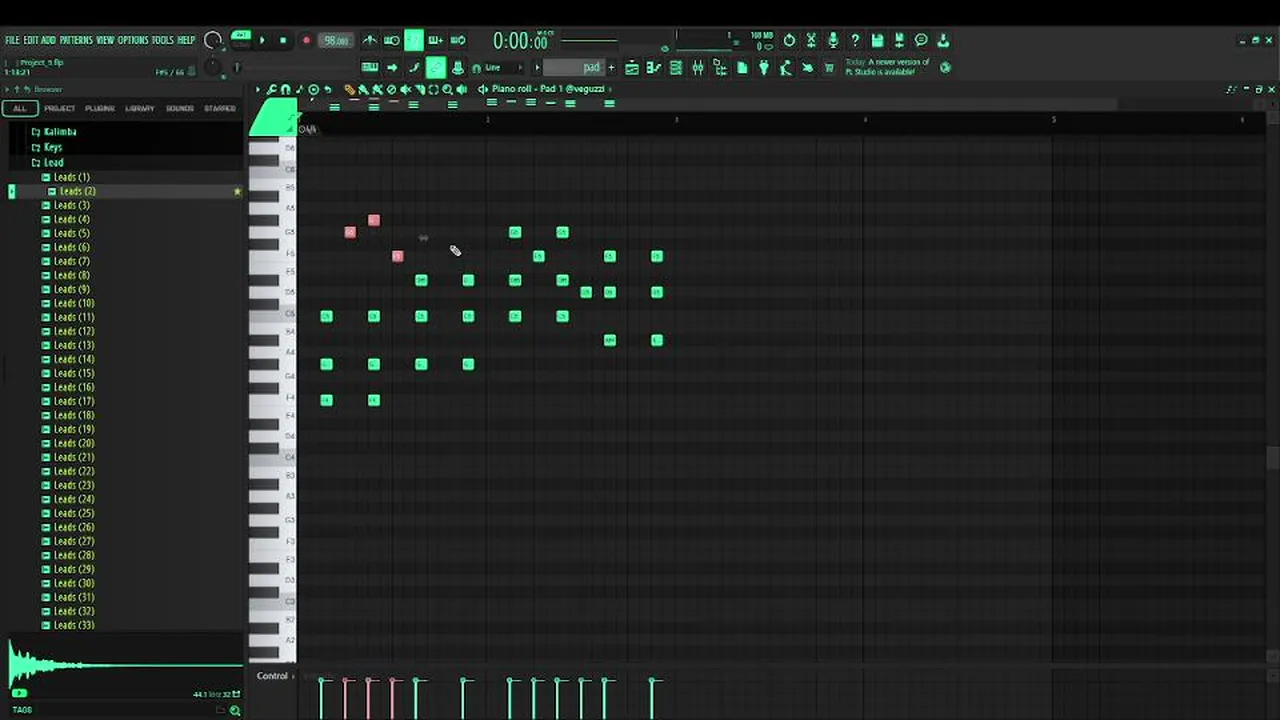Open the plugin picker plug icon
This screenshot has height=720, width=1280.
click(x=764, y=68)
